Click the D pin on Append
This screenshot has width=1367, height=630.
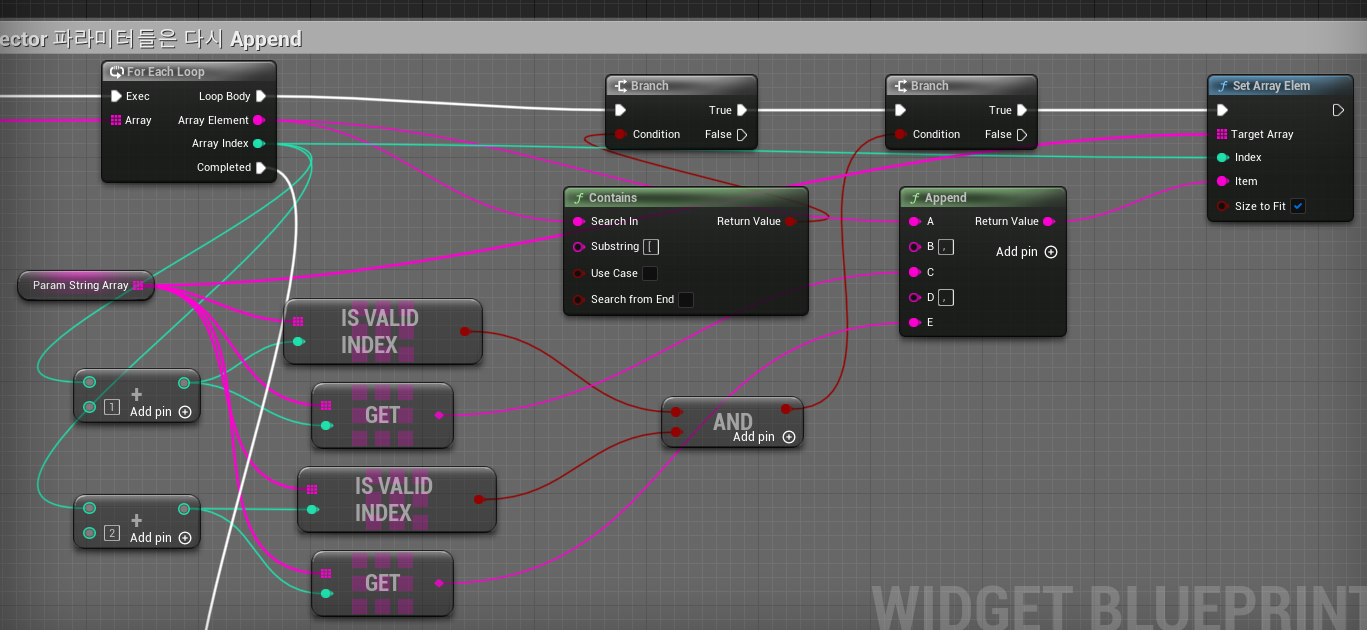pos(914,297)
